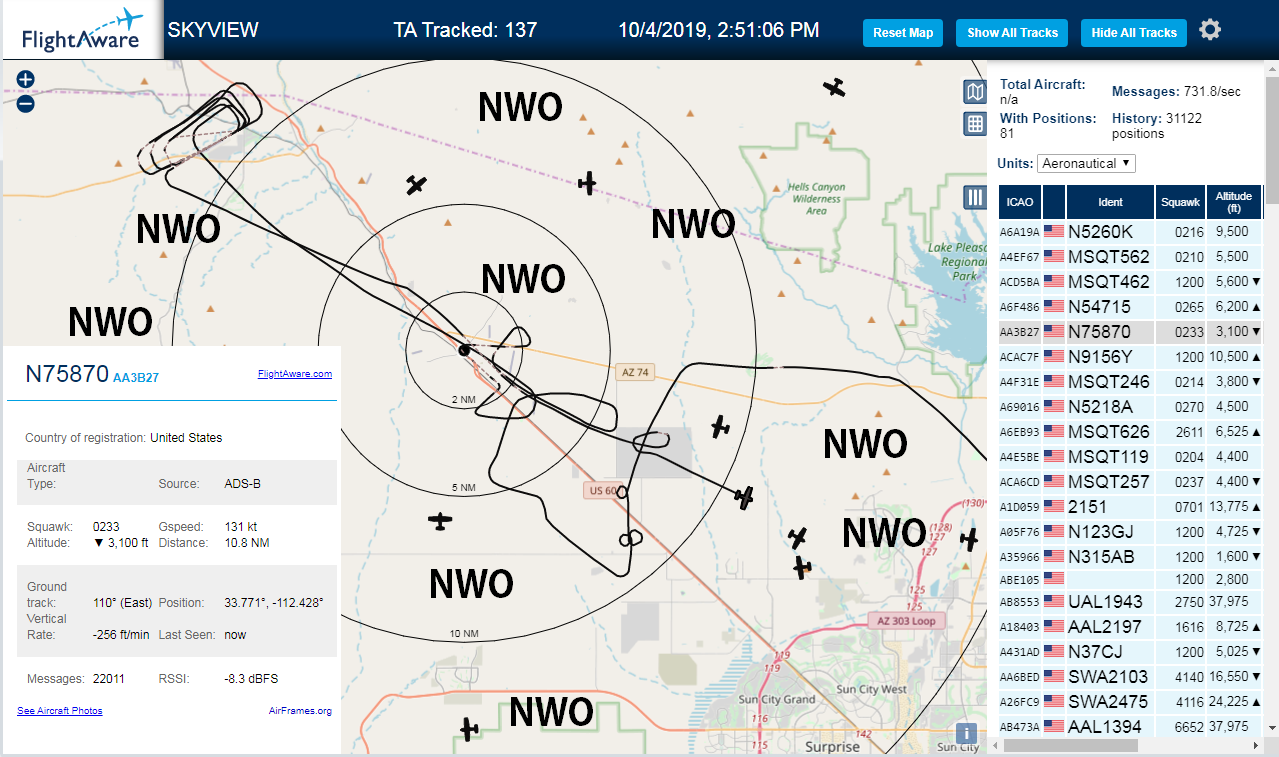This screenshot has width=1279, height=757.
Task: Select MSQT462 aircraft row
Action: [1131, 281]
